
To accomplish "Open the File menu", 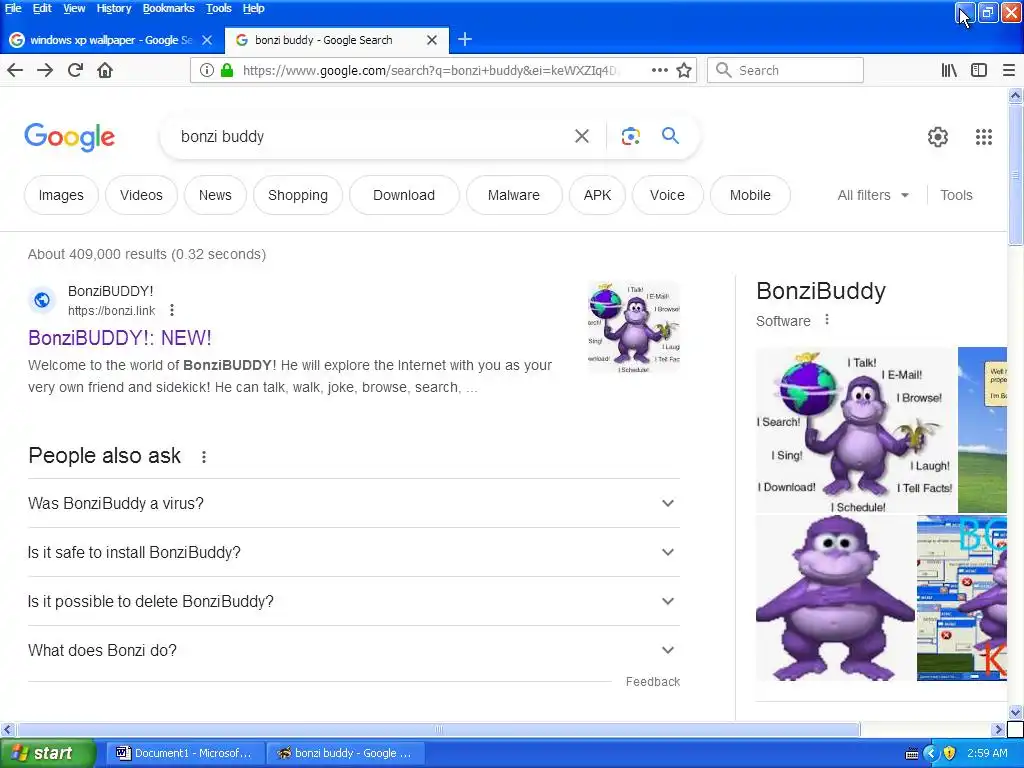I will point(13,8).
